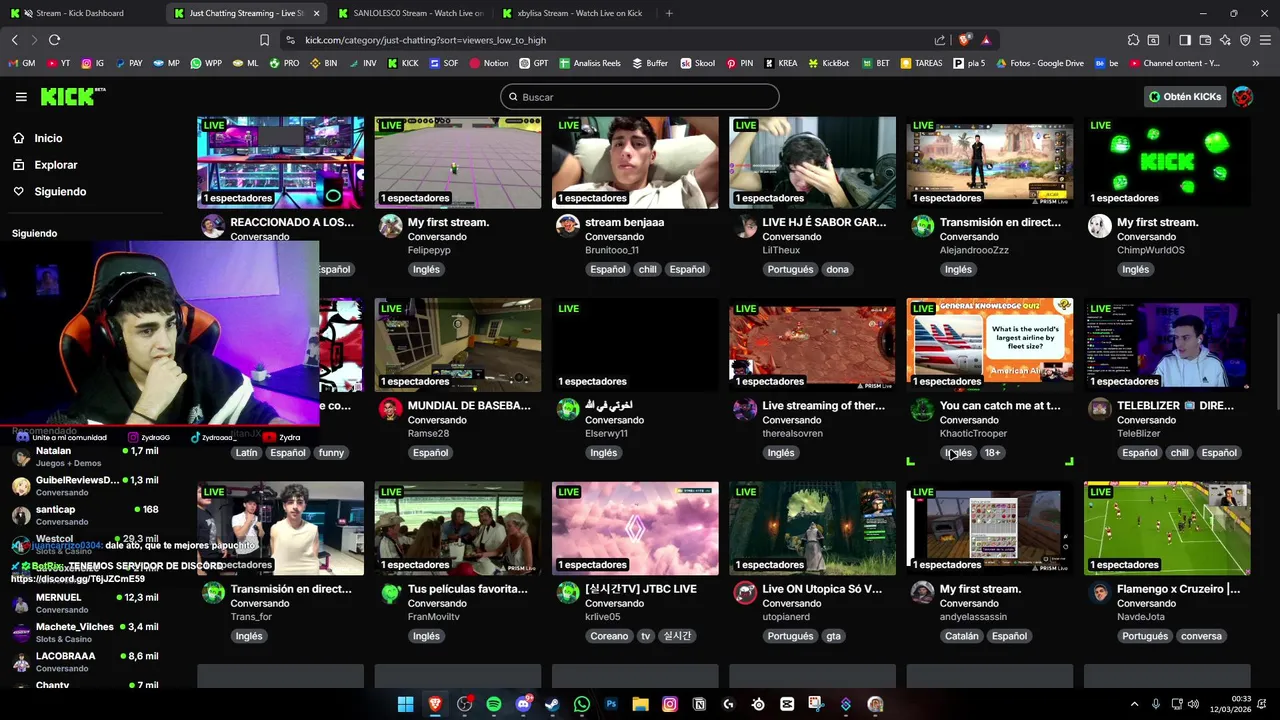
Task: Click the funny tag next to Latín
Action: pyautogui.click(x=331, y=453)
